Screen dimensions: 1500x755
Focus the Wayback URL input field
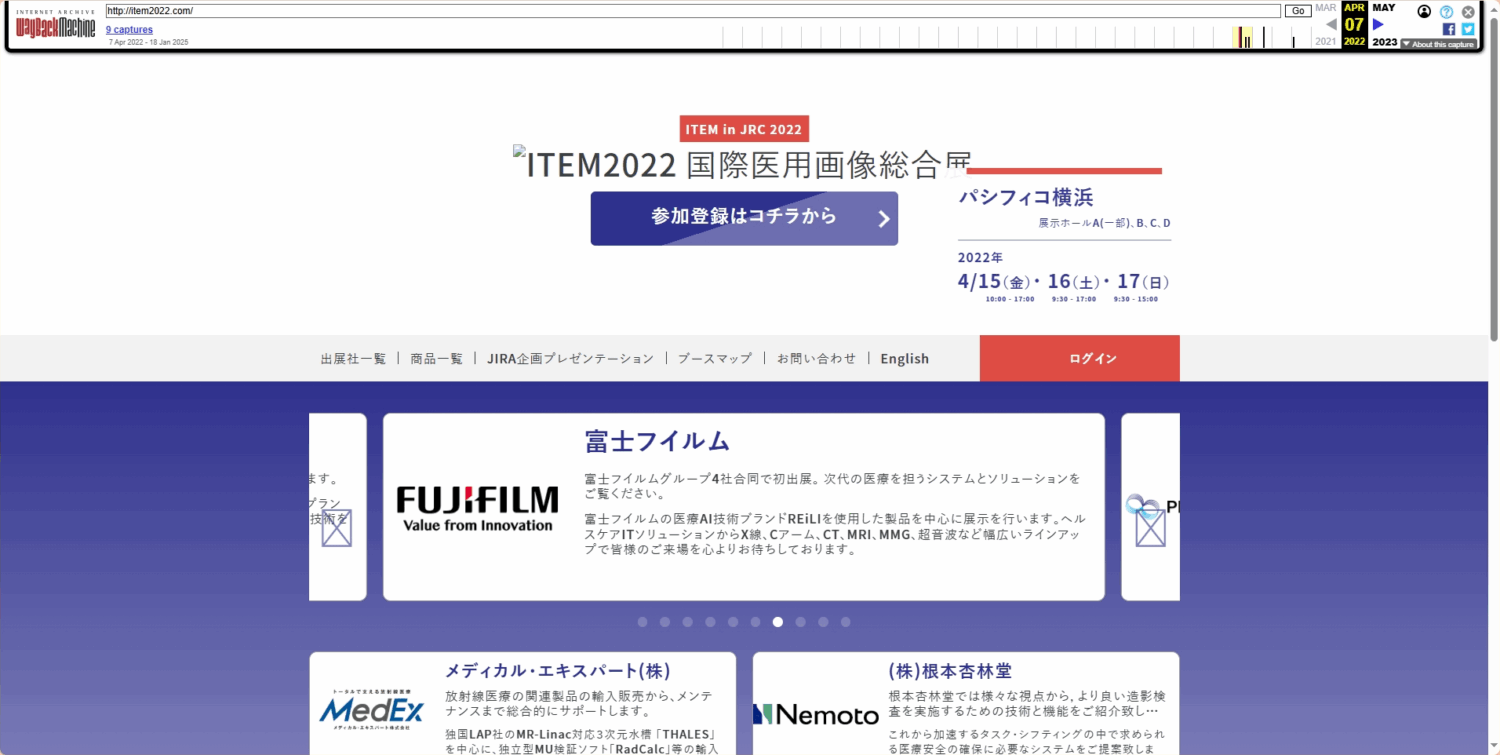click(693, 11)
